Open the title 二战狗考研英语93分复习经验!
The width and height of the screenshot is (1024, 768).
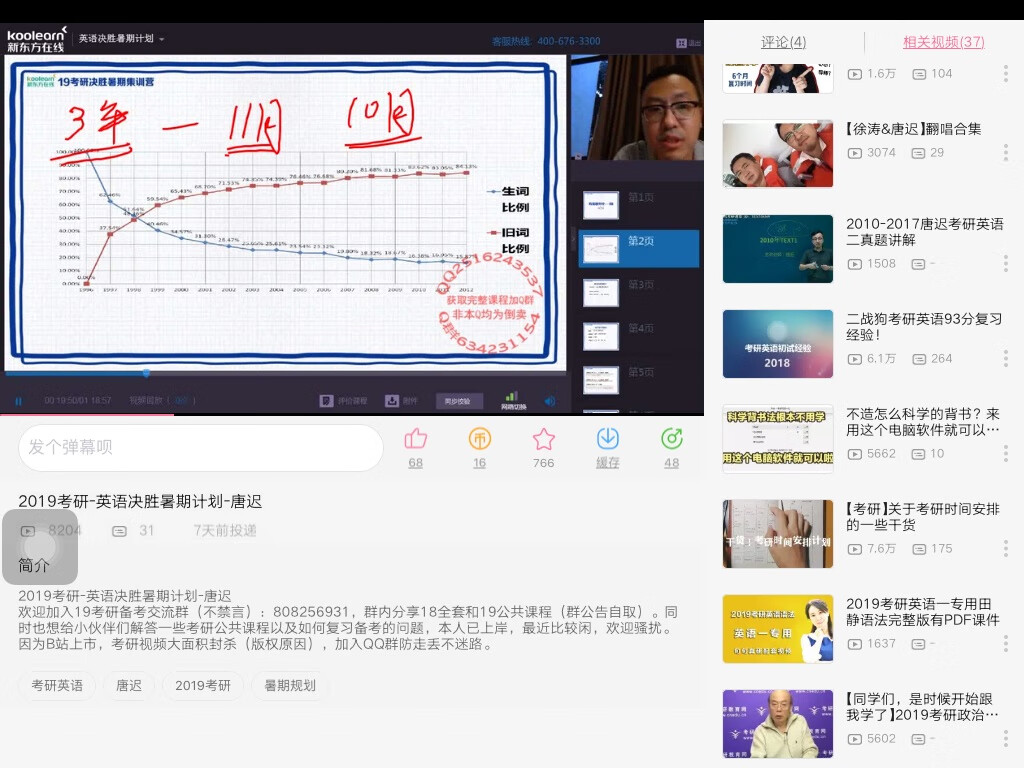pos(924,327)
